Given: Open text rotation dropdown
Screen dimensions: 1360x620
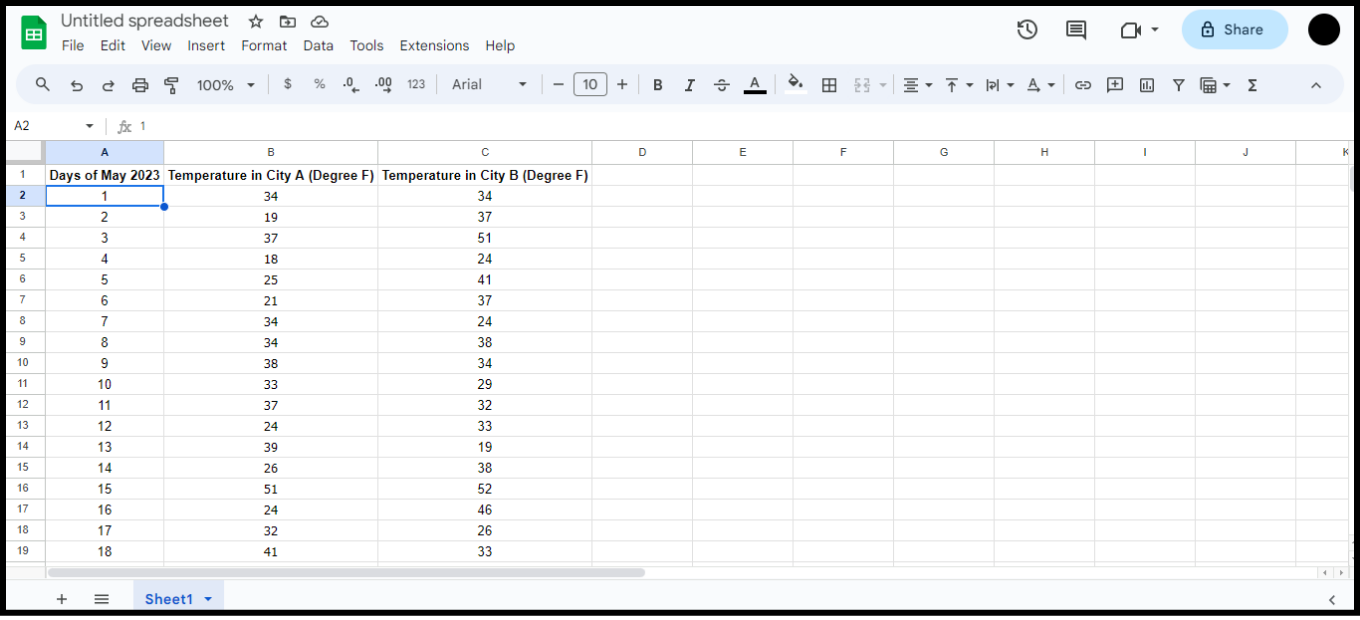Looking at the screenshot, I should [x=1041, y=85].
